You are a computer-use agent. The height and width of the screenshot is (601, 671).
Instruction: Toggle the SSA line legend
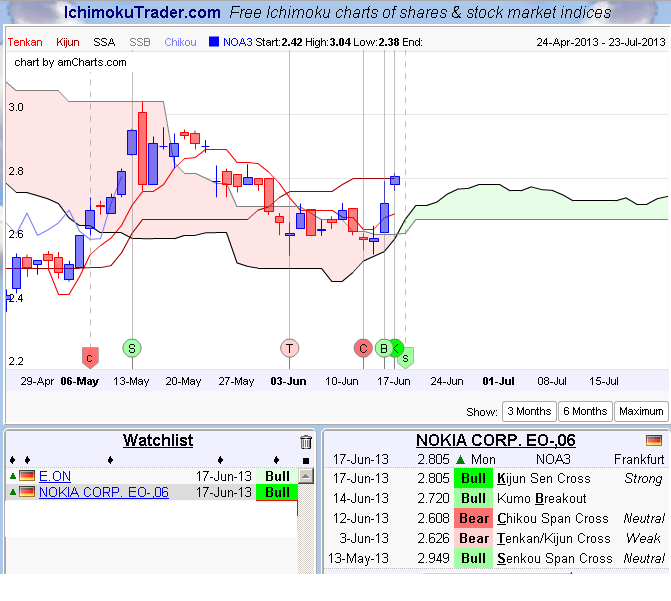click(104, 42)
